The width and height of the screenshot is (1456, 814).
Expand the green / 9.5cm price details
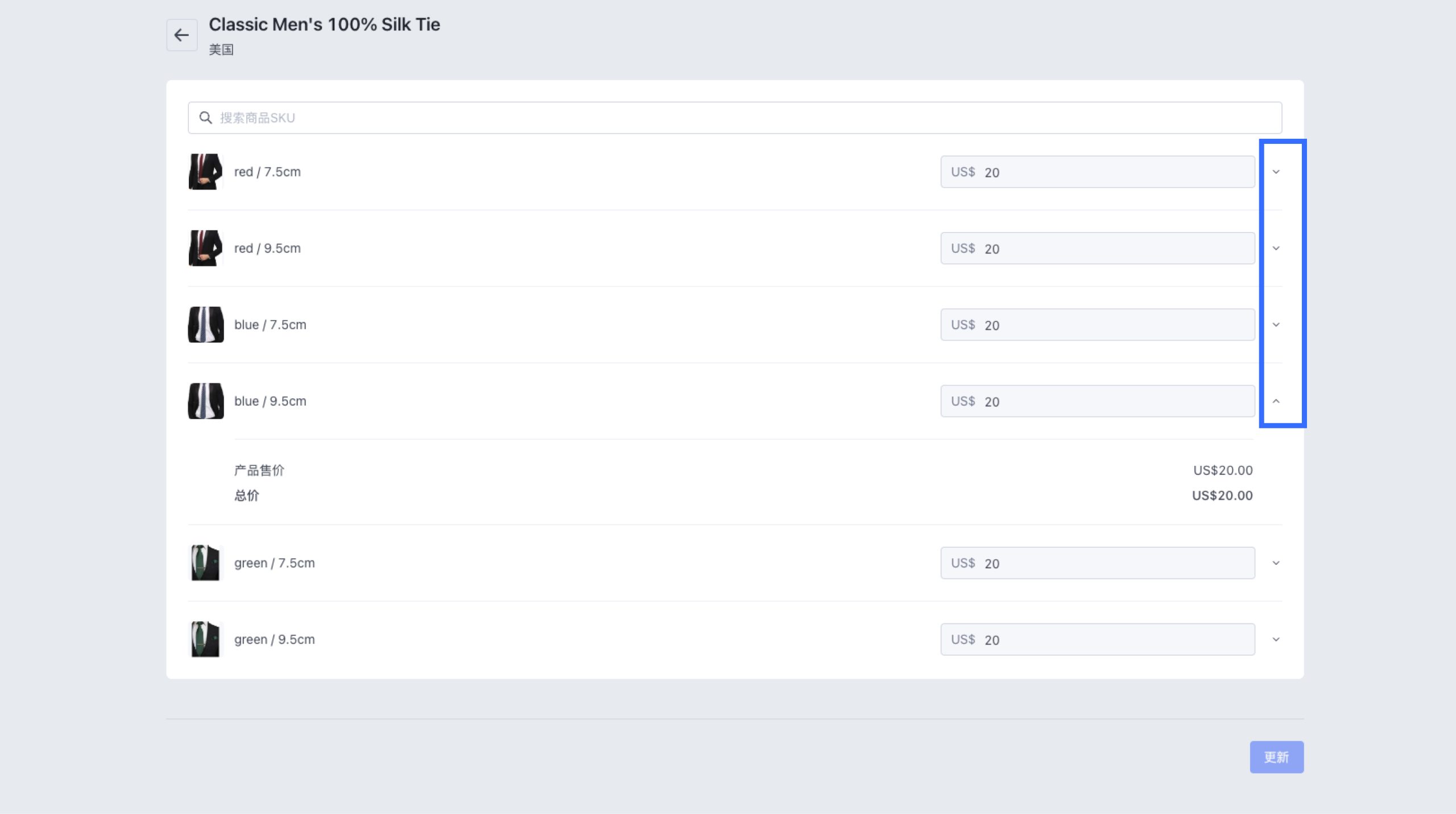(x=1276, y=639)
